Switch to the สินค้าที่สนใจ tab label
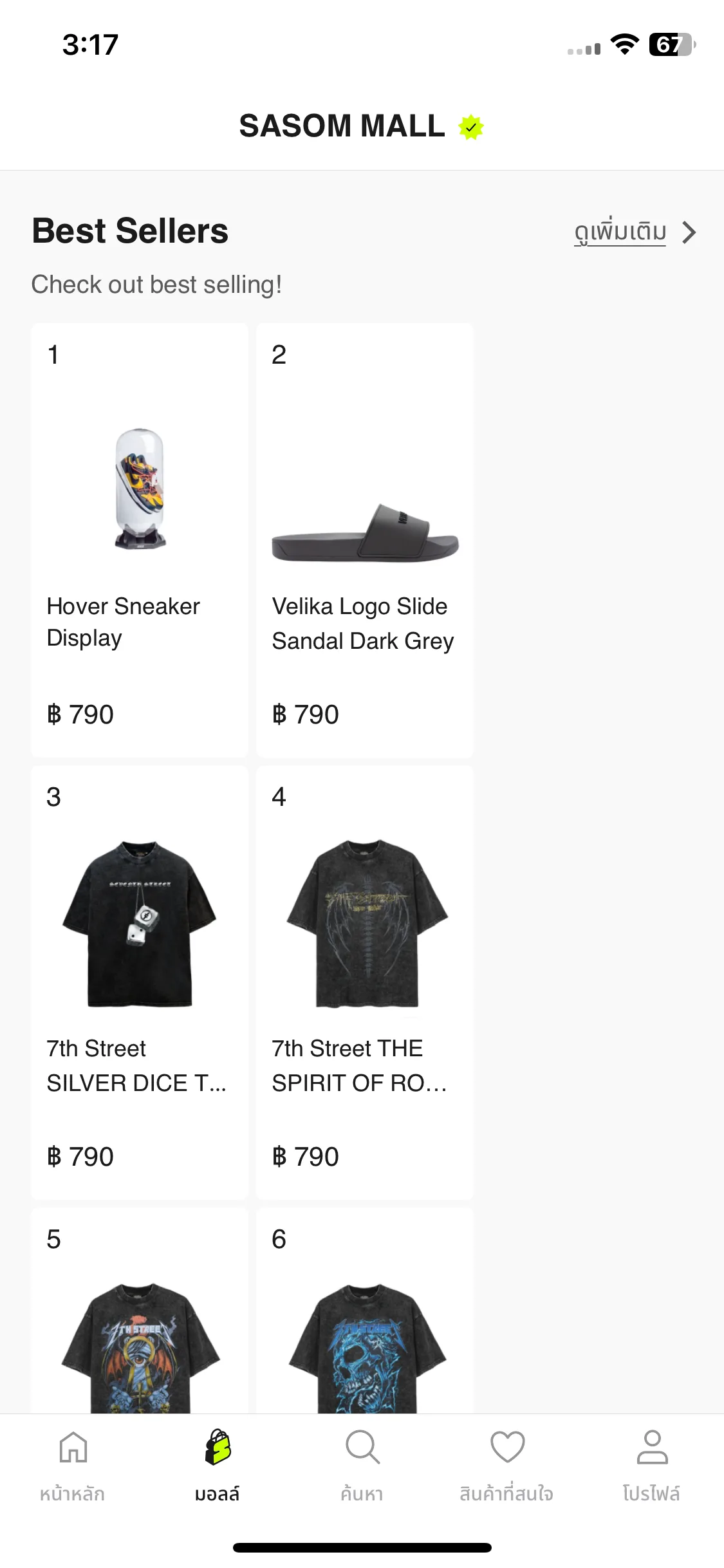The height and width of the screenshot is (1568, 724). pos(506,1493)
